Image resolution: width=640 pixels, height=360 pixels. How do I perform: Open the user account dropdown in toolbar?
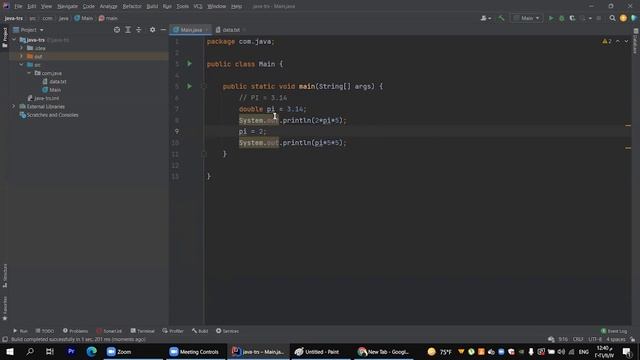pyautogui.click(x=485, y=18)
